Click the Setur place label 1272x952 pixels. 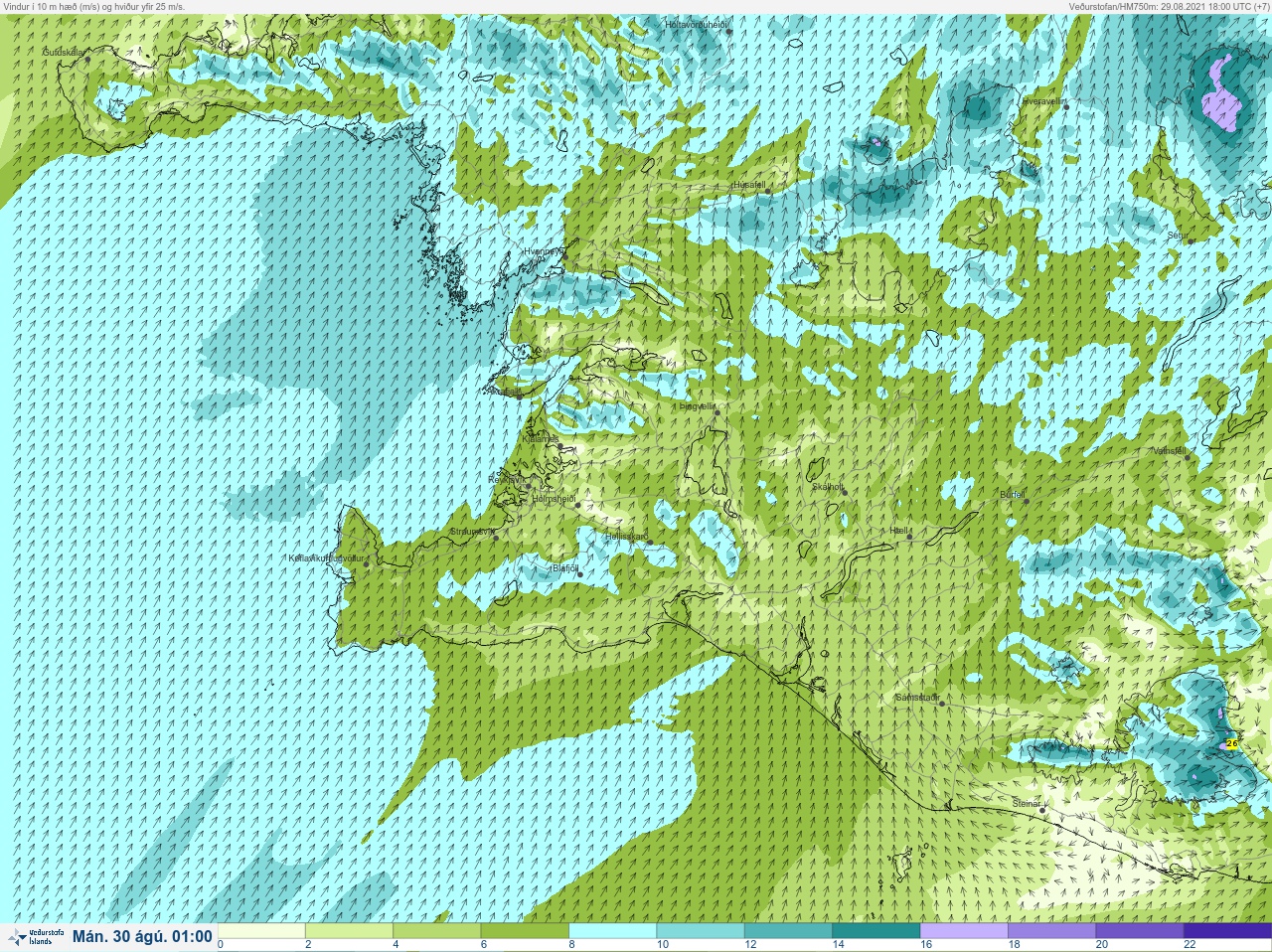click(1178, 236)
